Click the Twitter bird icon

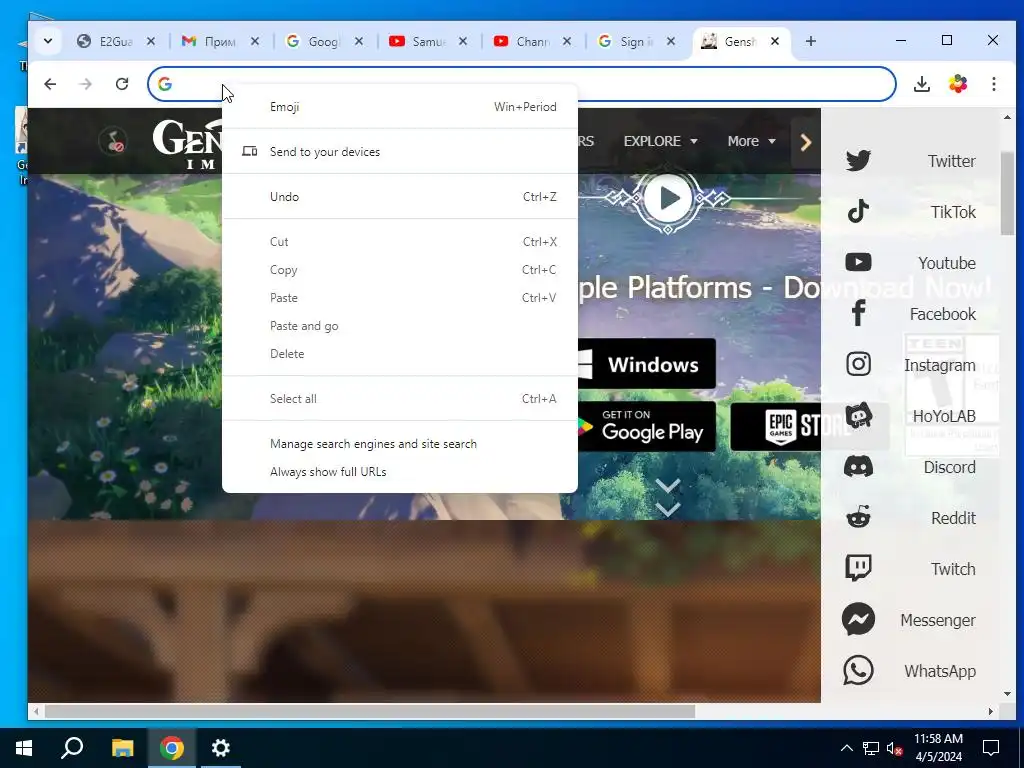pos(858,161)
